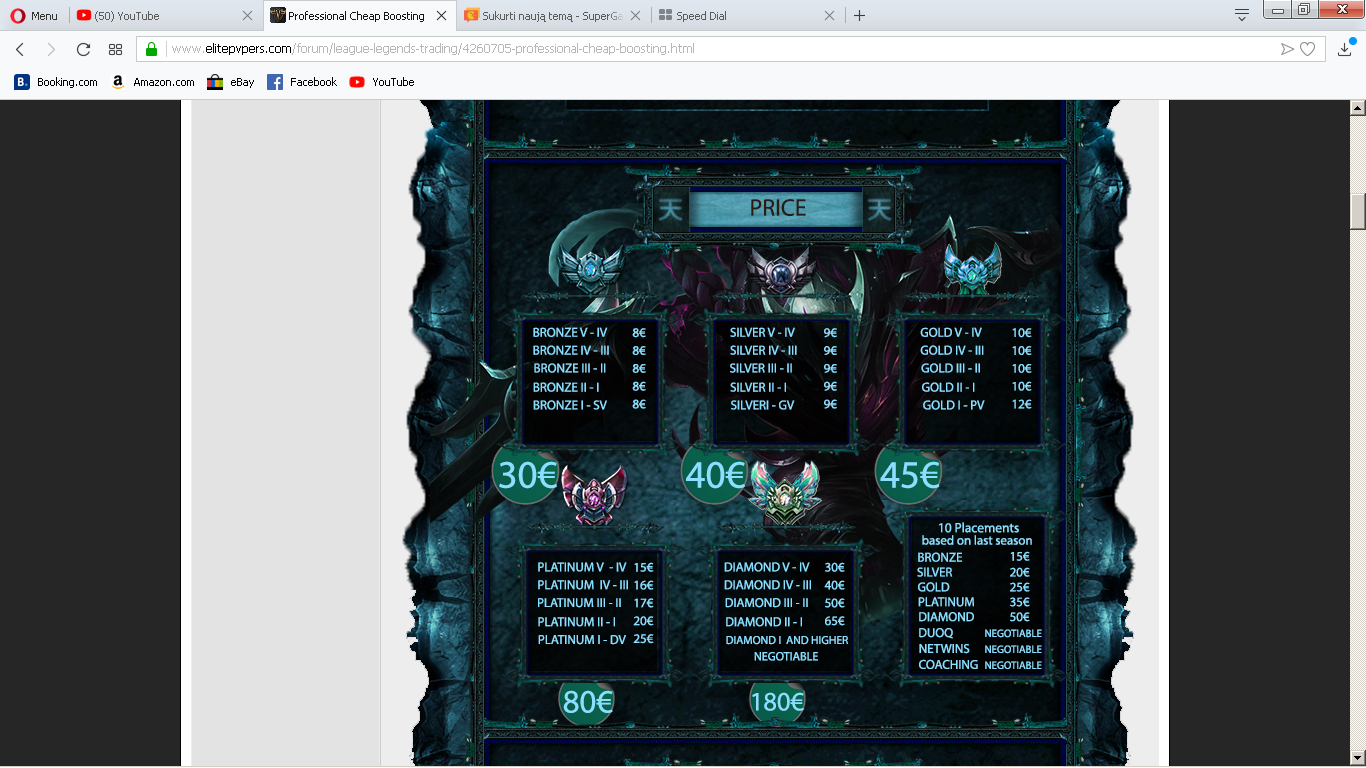Click the green secure lock icon
The width and height of the screenshot is (1366, 768).
[152, 49]
